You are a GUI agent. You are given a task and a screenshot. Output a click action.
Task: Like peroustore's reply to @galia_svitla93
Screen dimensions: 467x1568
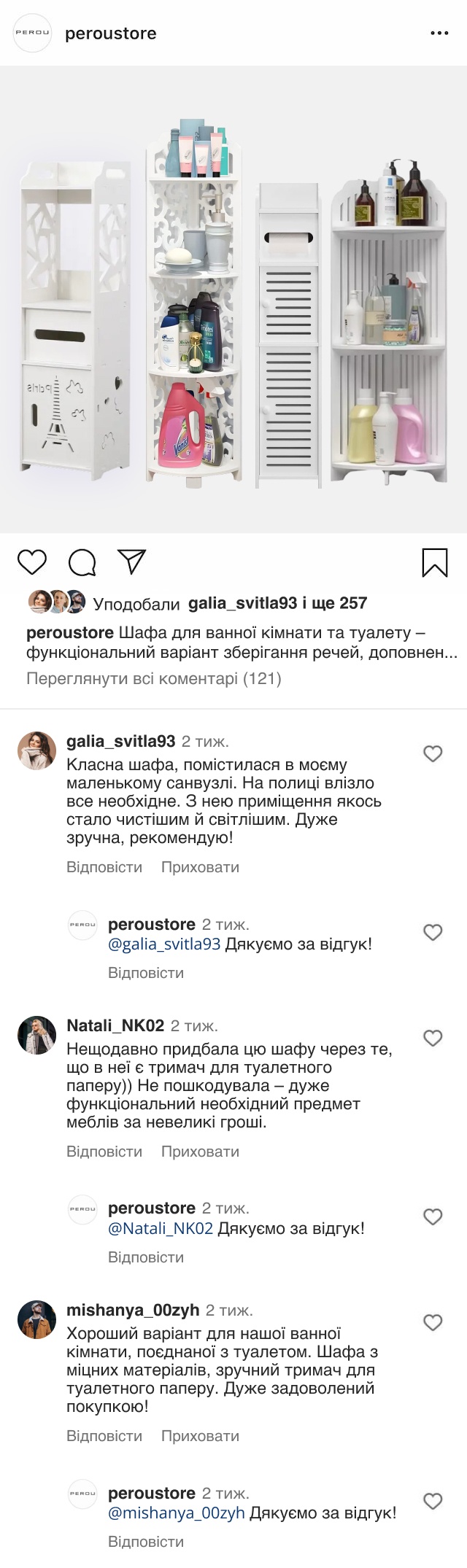click(x=433, y=932)
